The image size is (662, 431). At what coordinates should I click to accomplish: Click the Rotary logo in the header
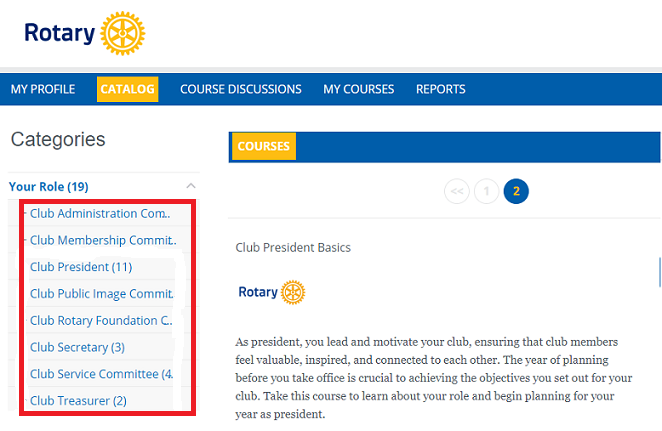pyautogui.click(x=85, y=35)
